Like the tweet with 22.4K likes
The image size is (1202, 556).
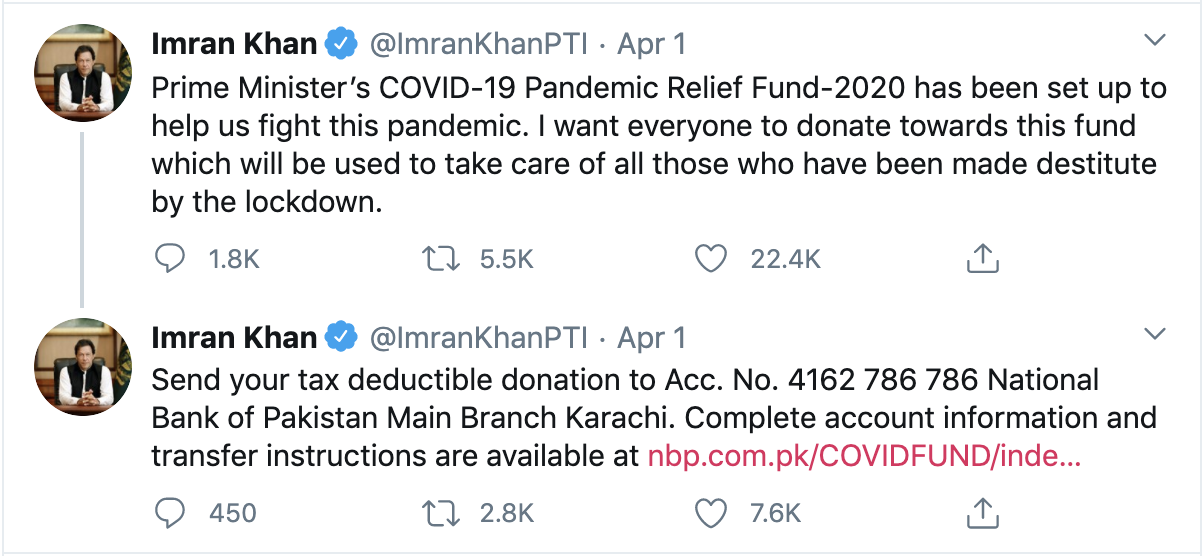pyautogui.click(x=710, y=259)
